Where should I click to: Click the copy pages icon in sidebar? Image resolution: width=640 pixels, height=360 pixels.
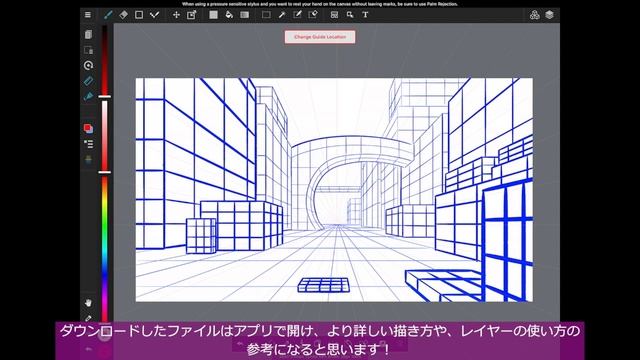pos(88,34)
